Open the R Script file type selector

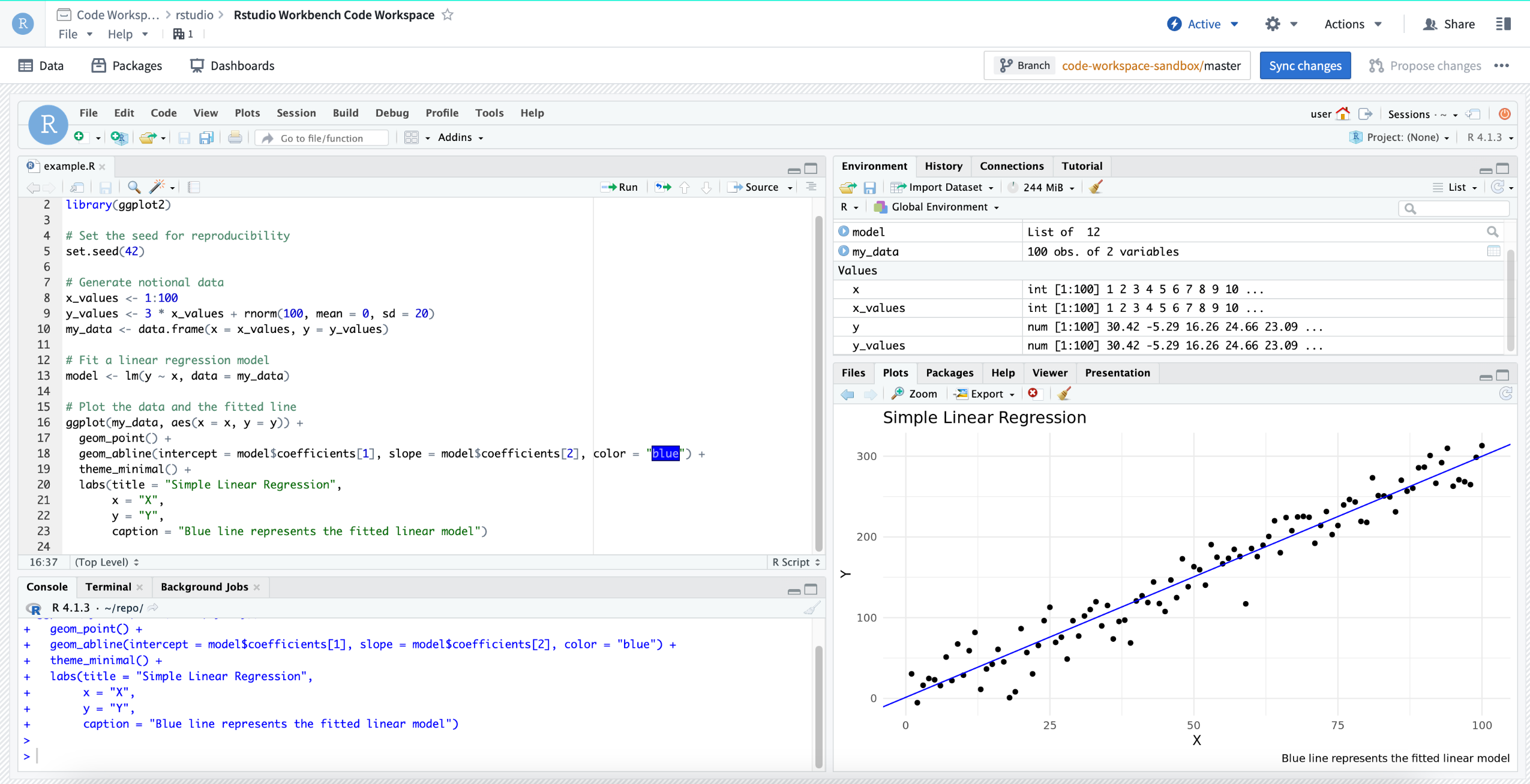point(796,562)
